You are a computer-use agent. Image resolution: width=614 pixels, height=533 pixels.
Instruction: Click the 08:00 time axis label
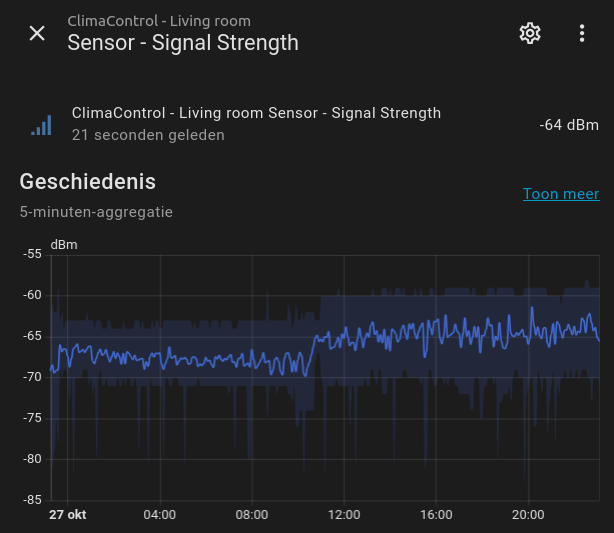(x=252, y=515)
